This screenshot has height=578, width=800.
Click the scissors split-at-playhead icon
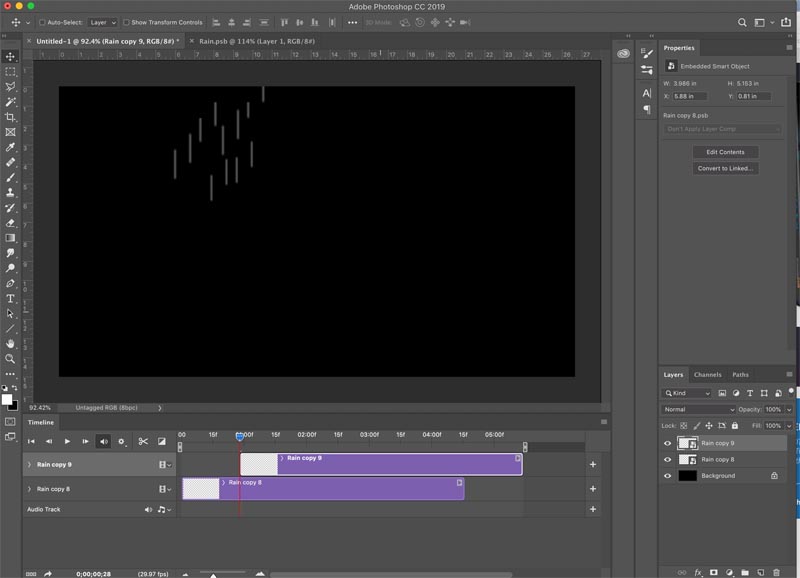coord(143,441)
